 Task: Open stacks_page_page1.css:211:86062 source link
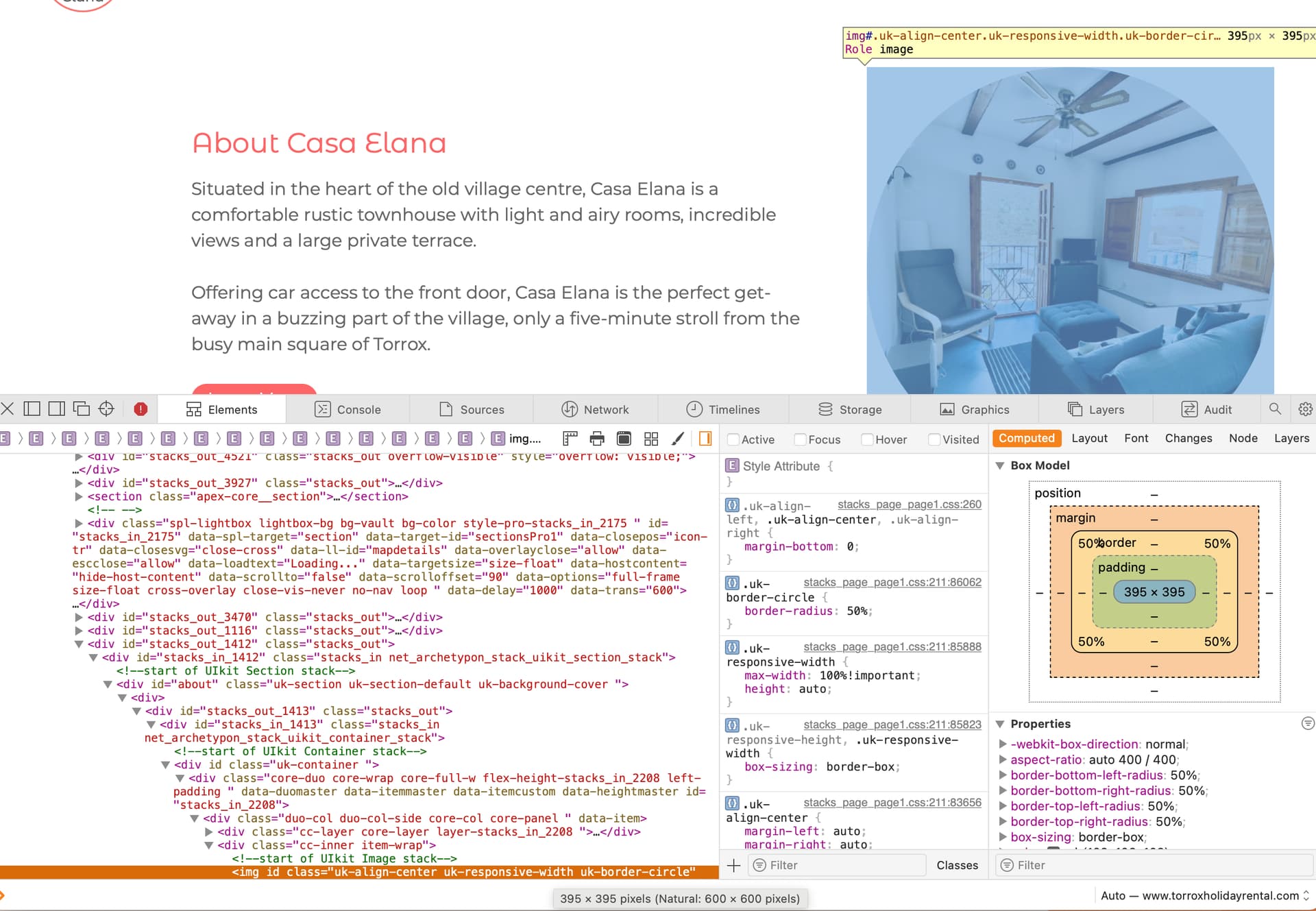pos(892,583)
